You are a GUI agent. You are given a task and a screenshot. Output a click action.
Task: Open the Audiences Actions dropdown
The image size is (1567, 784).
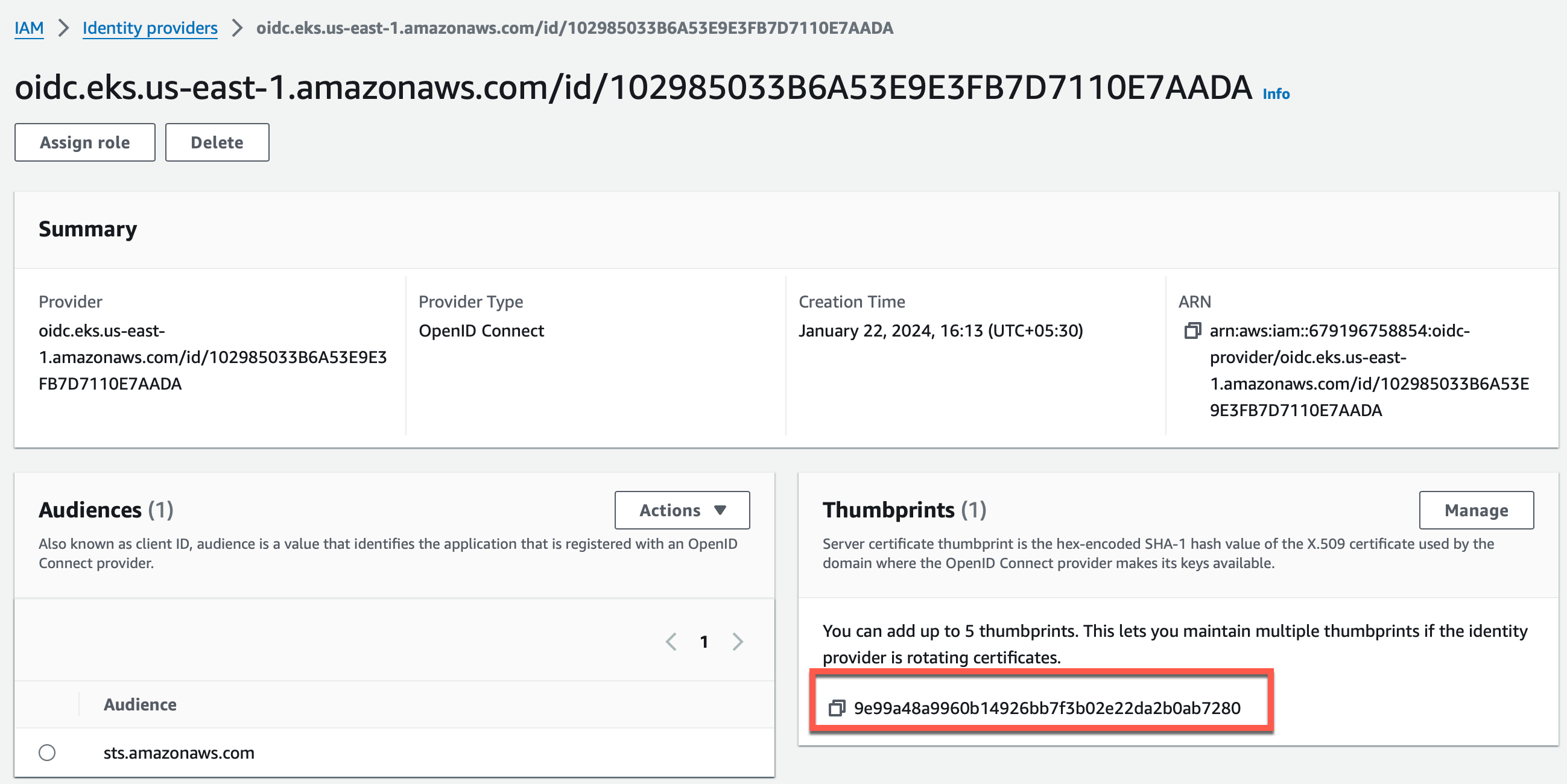(682, 510)
